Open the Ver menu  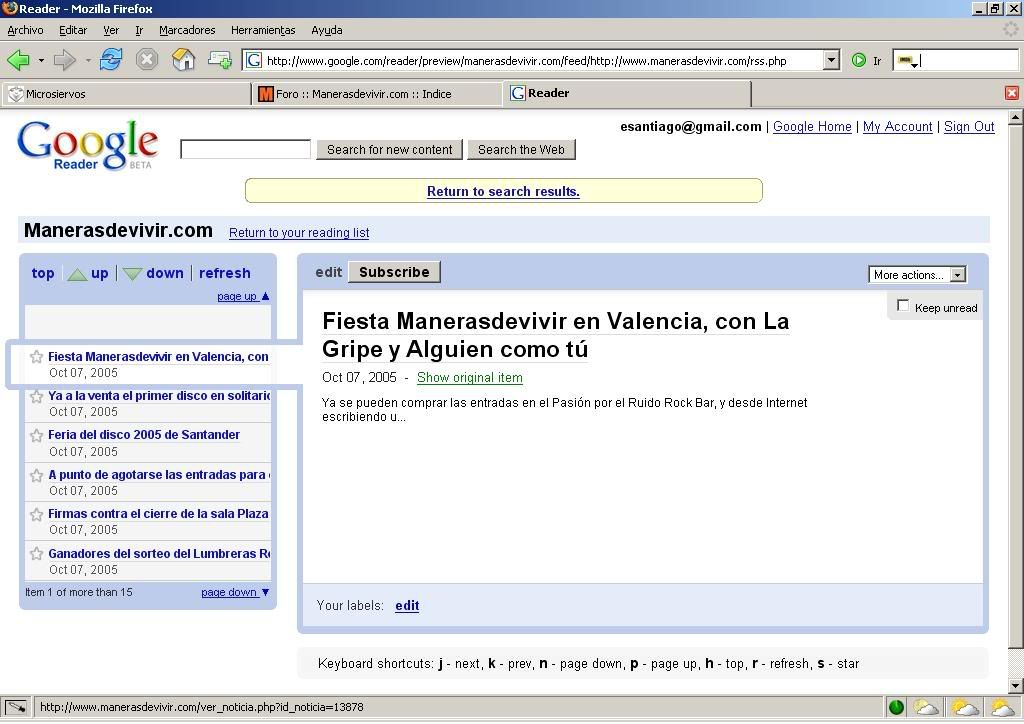tap(111, 30)
